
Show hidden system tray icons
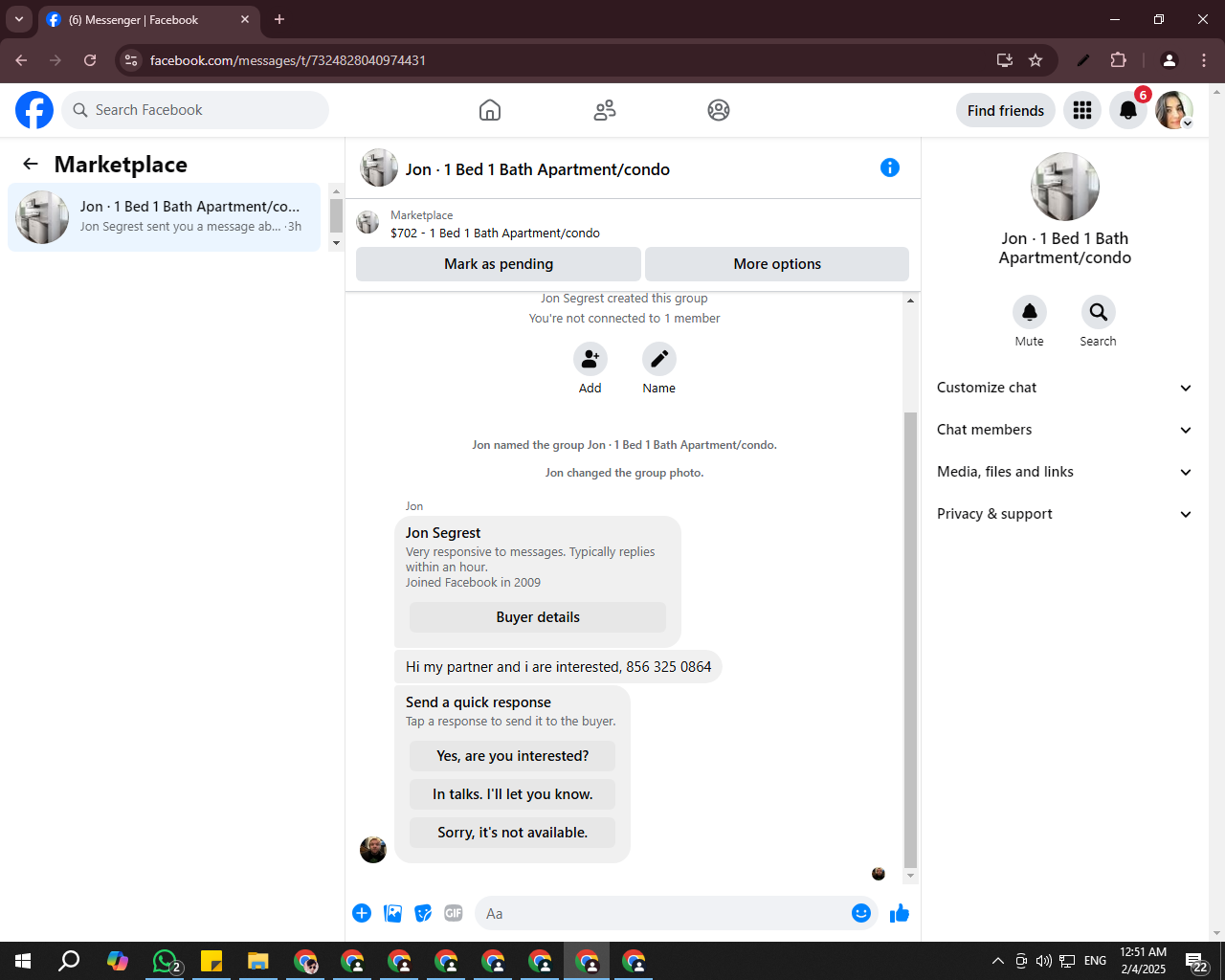point(997,961)
